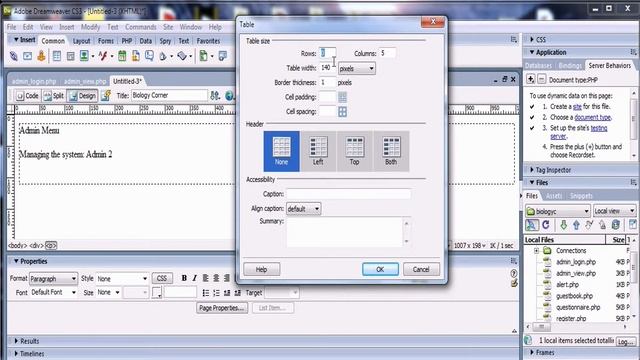640x360 pixels.
Task: Switch to Split view
Action: click(x=54, y=96)
